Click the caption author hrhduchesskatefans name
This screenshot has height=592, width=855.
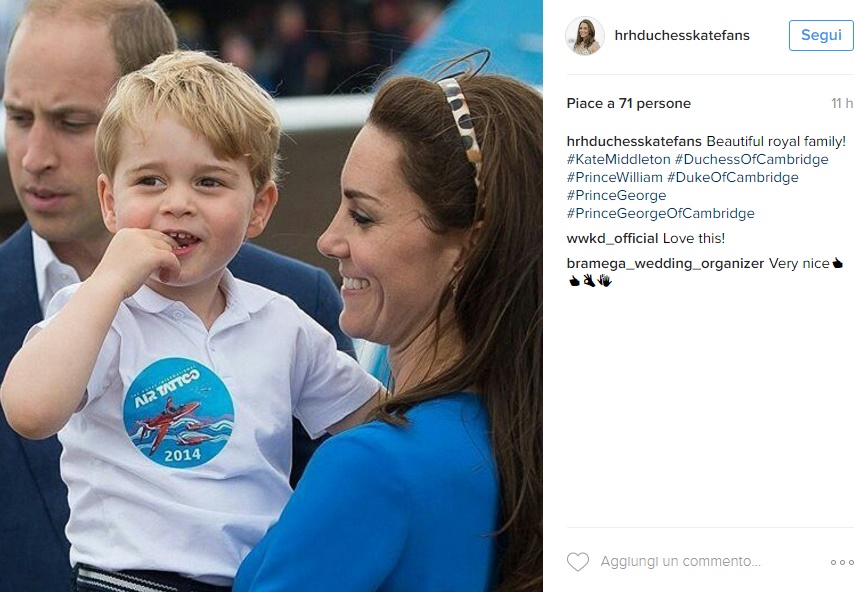pyautogui.click(x=634, y=141)
